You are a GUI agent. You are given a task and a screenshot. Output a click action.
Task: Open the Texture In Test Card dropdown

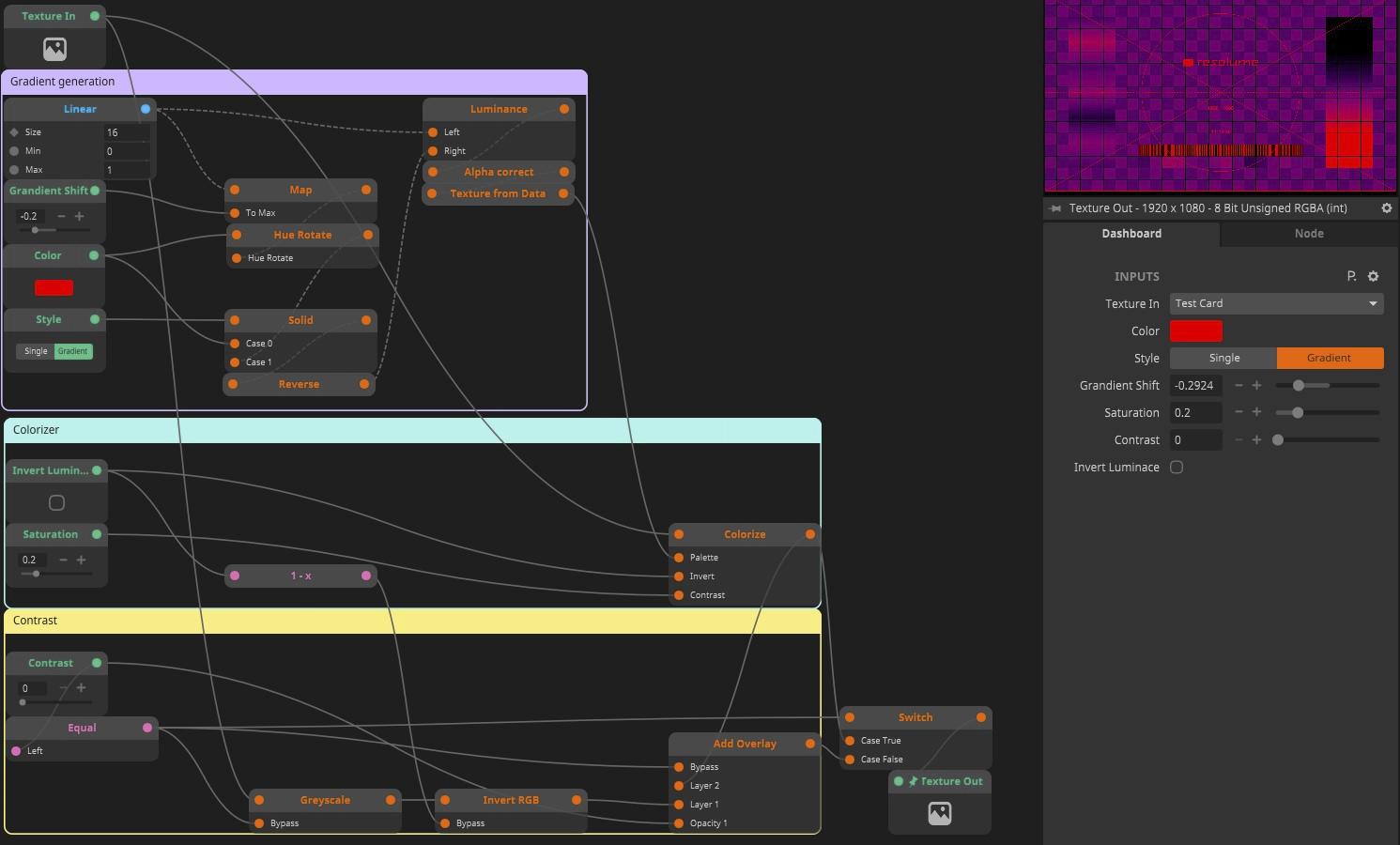point(1276,303)
